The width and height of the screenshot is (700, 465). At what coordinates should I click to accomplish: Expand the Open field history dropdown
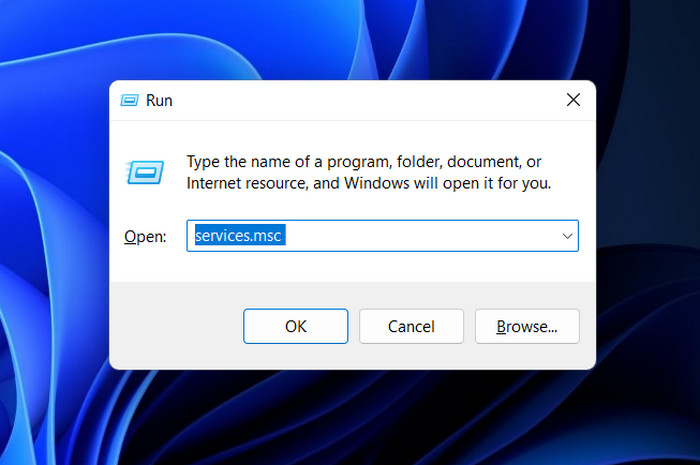567,236
